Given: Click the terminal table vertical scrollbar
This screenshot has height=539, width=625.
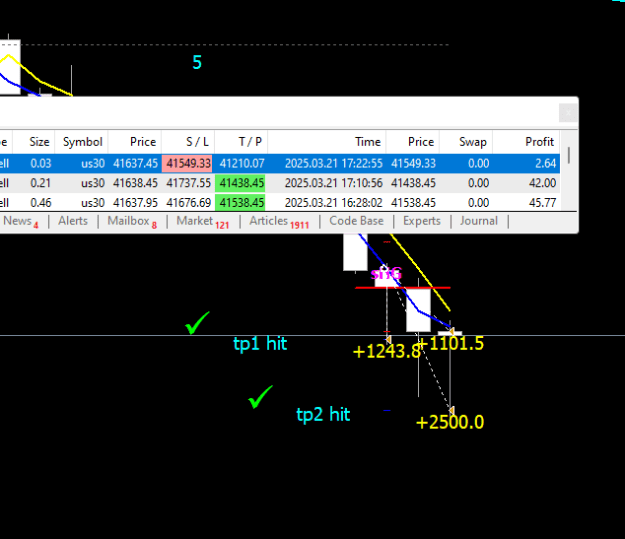Looking at the screenshot, I should tap(569, 155).
